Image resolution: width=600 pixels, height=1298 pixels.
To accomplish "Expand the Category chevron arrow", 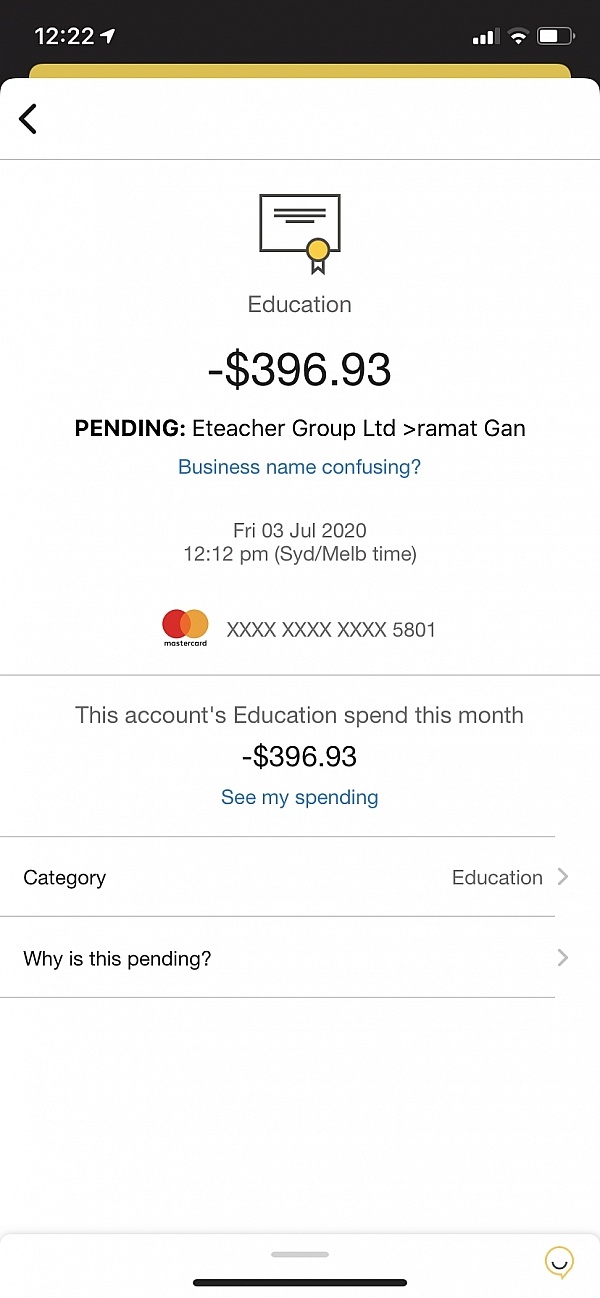I will point(563,877).
